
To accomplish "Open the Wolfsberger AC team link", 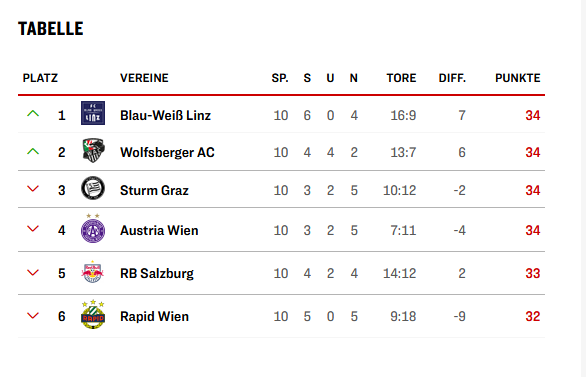I will coord(167,152).
